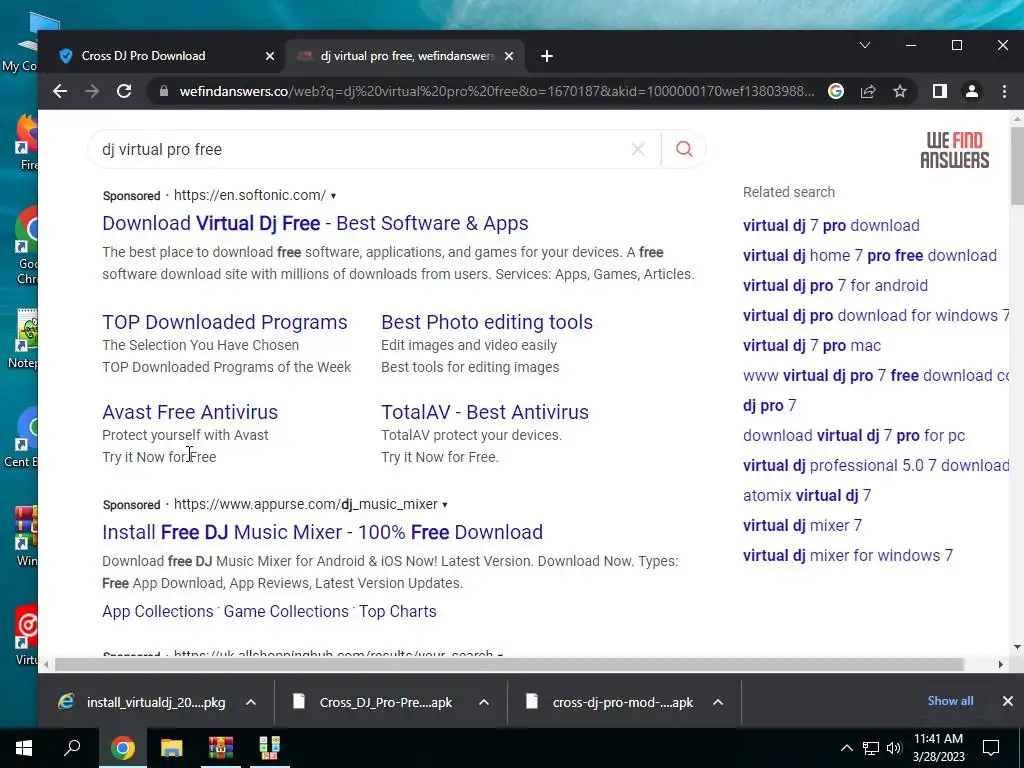The height and width of the screenshot is (768, 1024).
Task: Open the volume control in tray
Action: click(894, 748)
